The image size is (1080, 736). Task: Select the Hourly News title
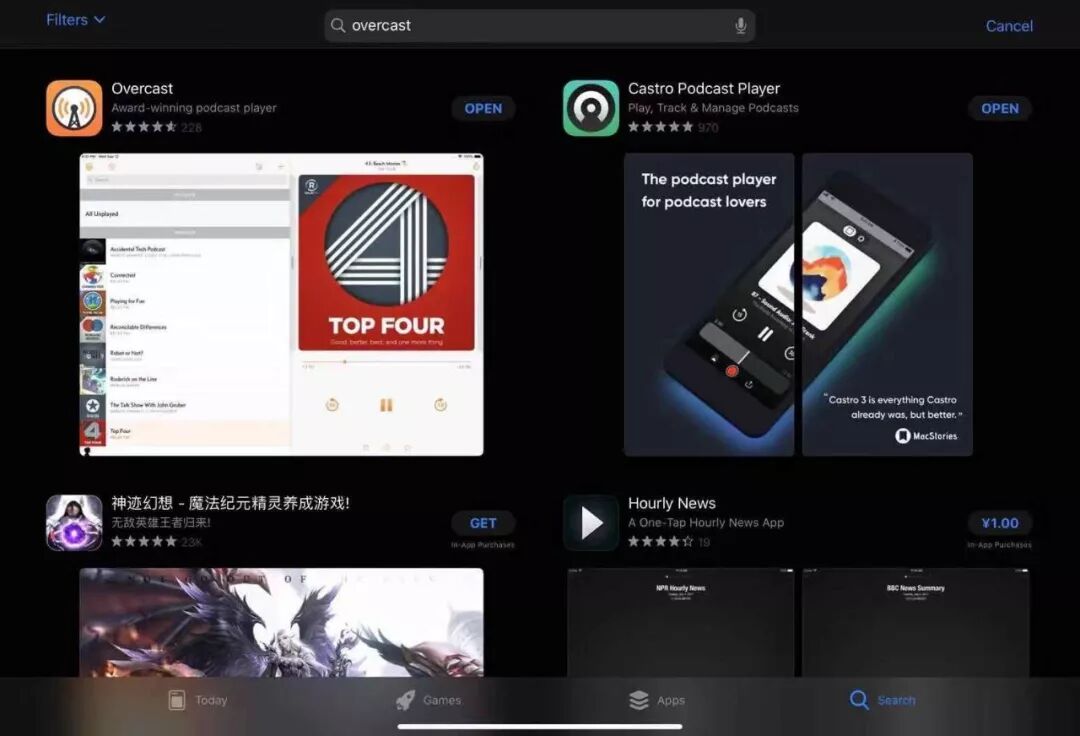pos(672,503)
